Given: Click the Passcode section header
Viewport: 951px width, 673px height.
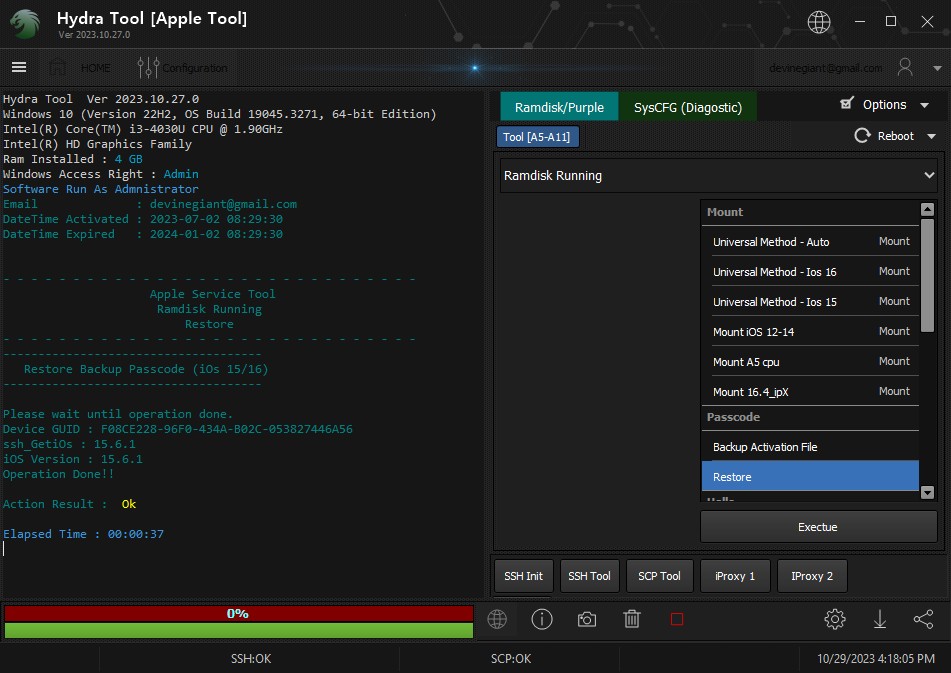Looking at the screenshot, I should tap(810, 417).
